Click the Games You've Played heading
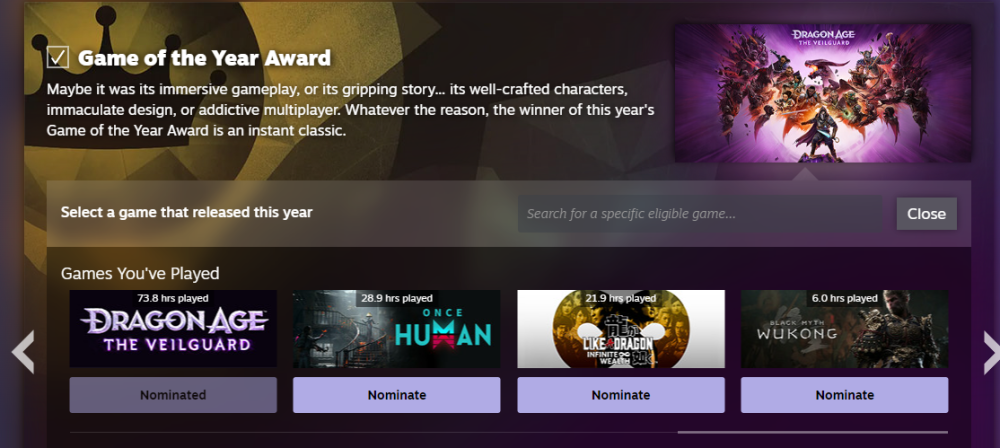The width and height of the screenshot is (1000, 448). 140,273
